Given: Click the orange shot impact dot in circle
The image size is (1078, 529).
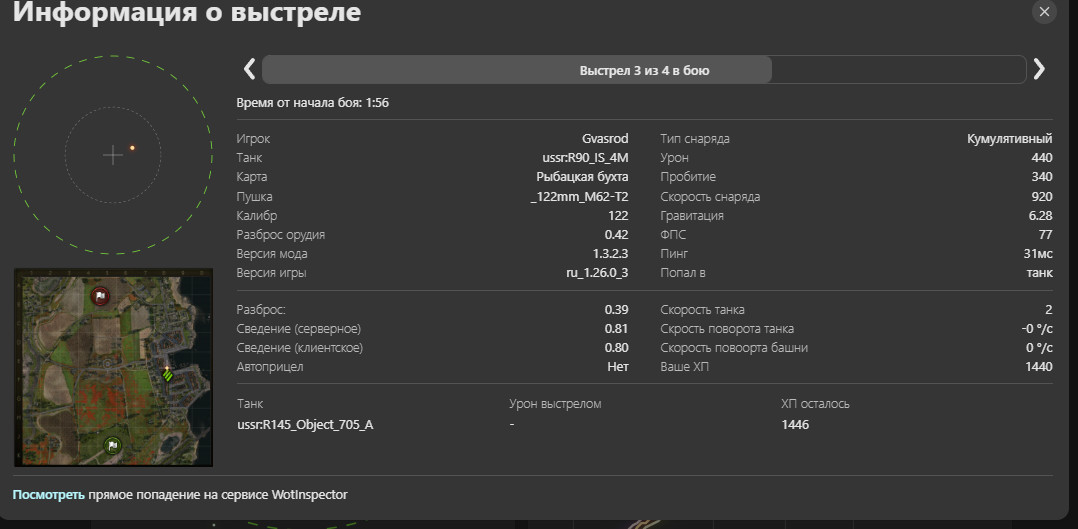Looking at the screenshot, I should pos(132,147).
